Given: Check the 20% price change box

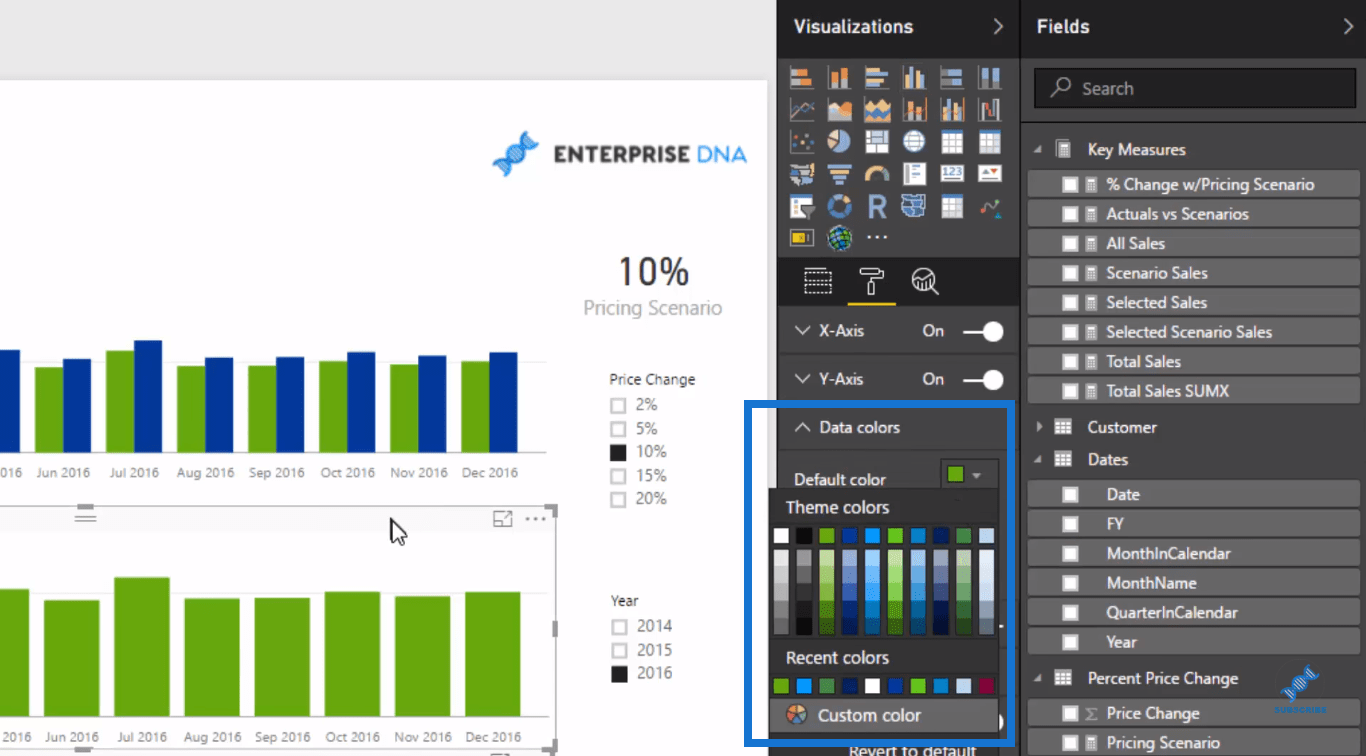Looking at the screenshot, I should pyautogui.click(x=618, y=499).
